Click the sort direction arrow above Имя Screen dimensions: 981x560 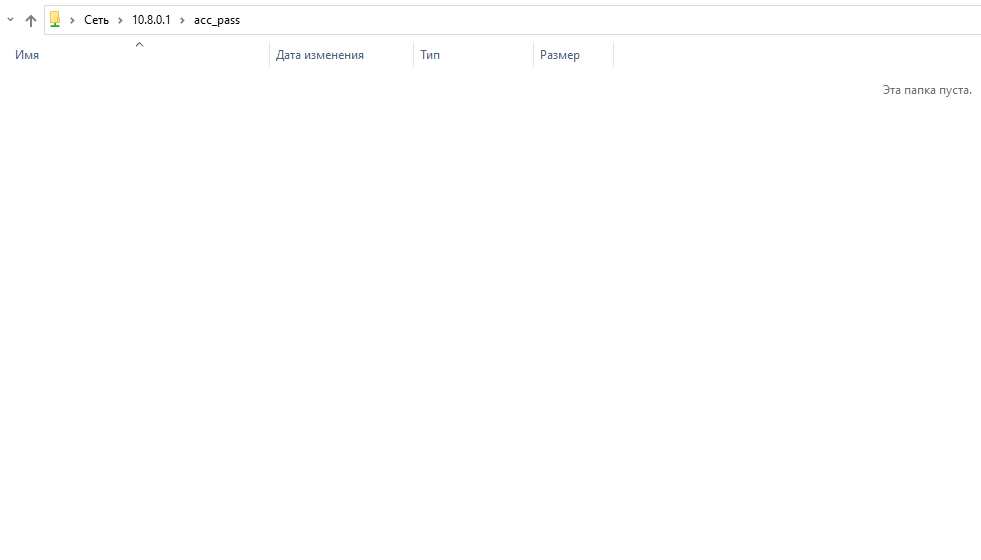pyautogui.click(x=140, y=44)
